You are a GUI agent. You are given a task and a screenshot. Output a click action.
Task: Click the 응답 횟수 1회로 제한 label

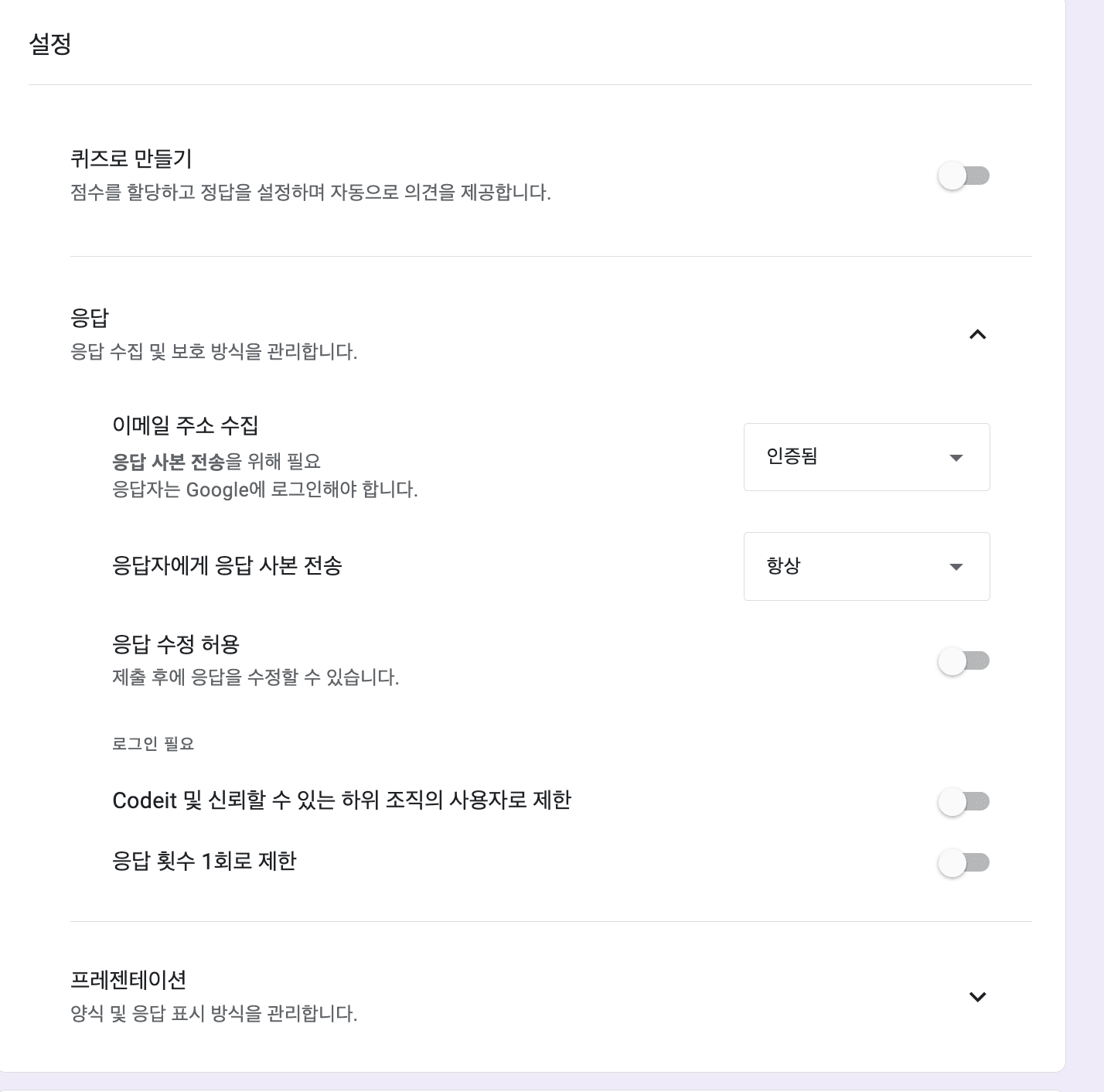205,862
